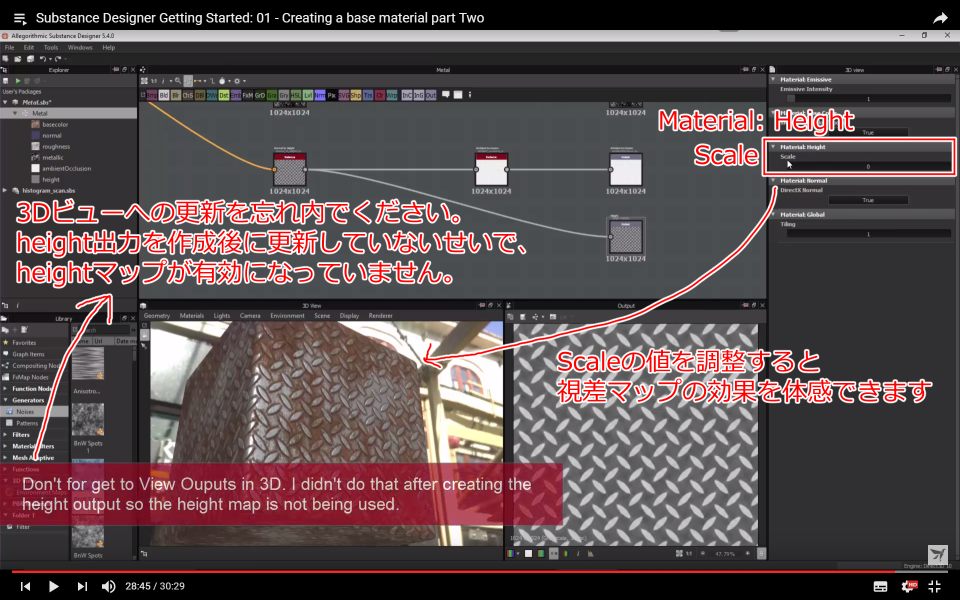Add a comment bubble to graph
The width and height of the screenshot is (960, 600).
[446, 94]
